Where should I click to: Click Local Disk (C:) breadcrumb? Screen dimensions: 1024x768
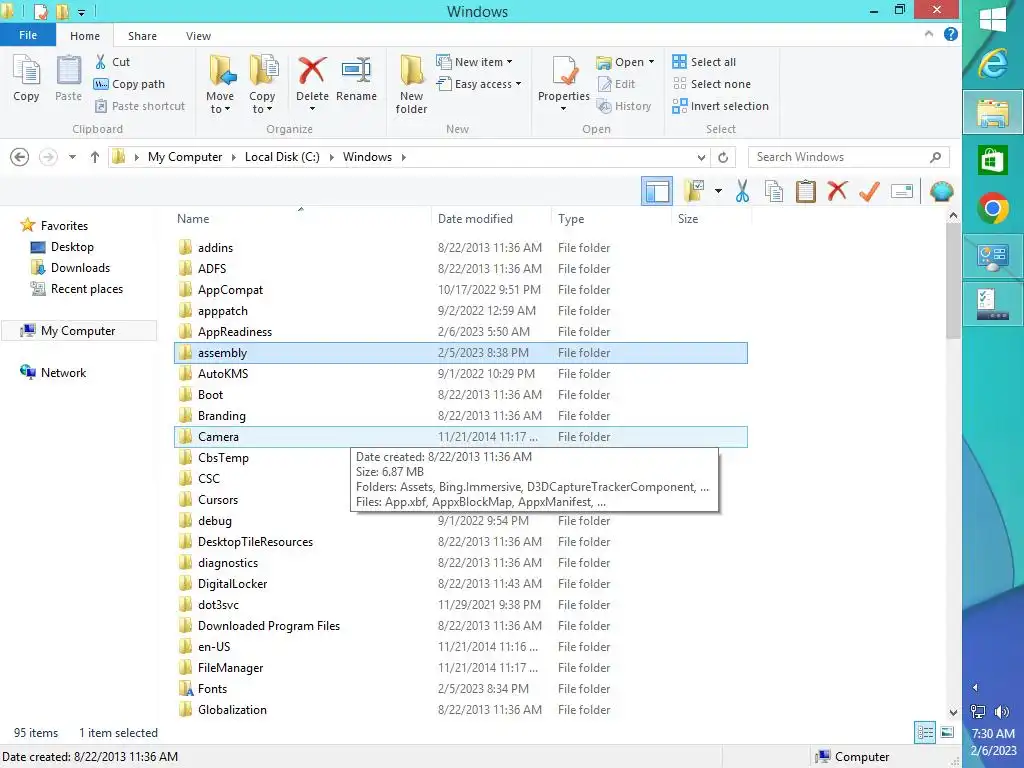click(x=282, y=157)
